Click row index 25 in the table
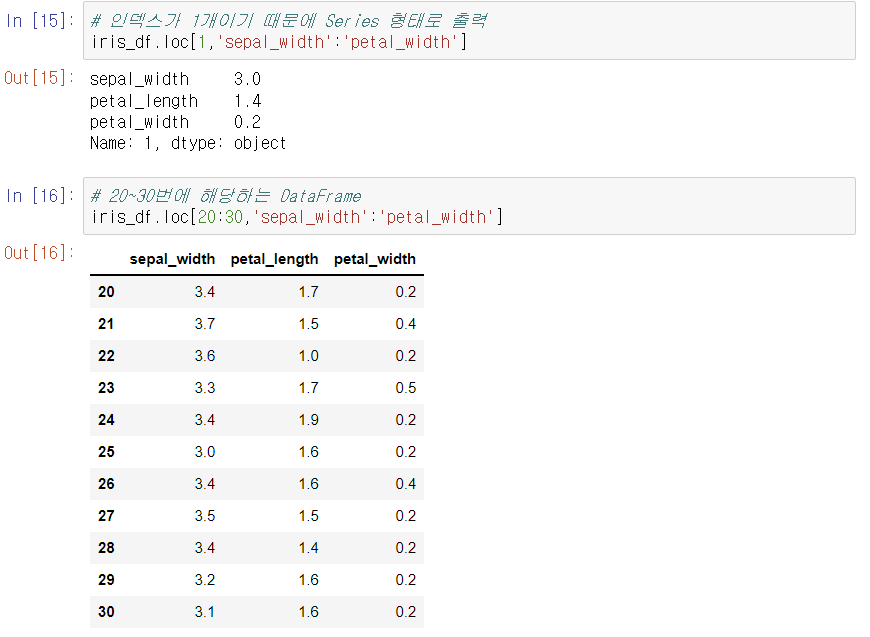Viewport: 870px width, 637px height. (x=106, y=452)
